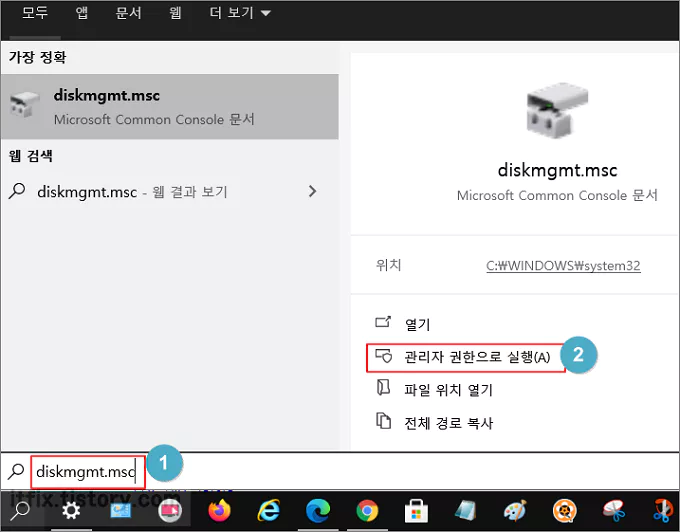Open the notepad app on taskbar
The image size is (680, 532).
[x=466, y=511]
